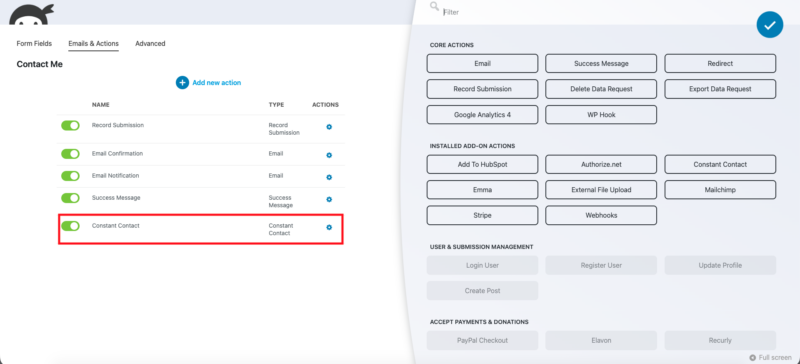The width and height of the screenshot is (800, 364).
Task: Click the greyed PayPal Checkout action
Action: 482,341
